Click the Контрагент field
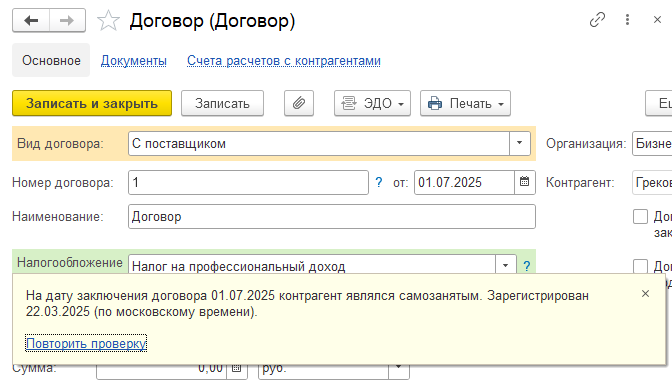This screenshot has width=672, height=387. point(652,183)
